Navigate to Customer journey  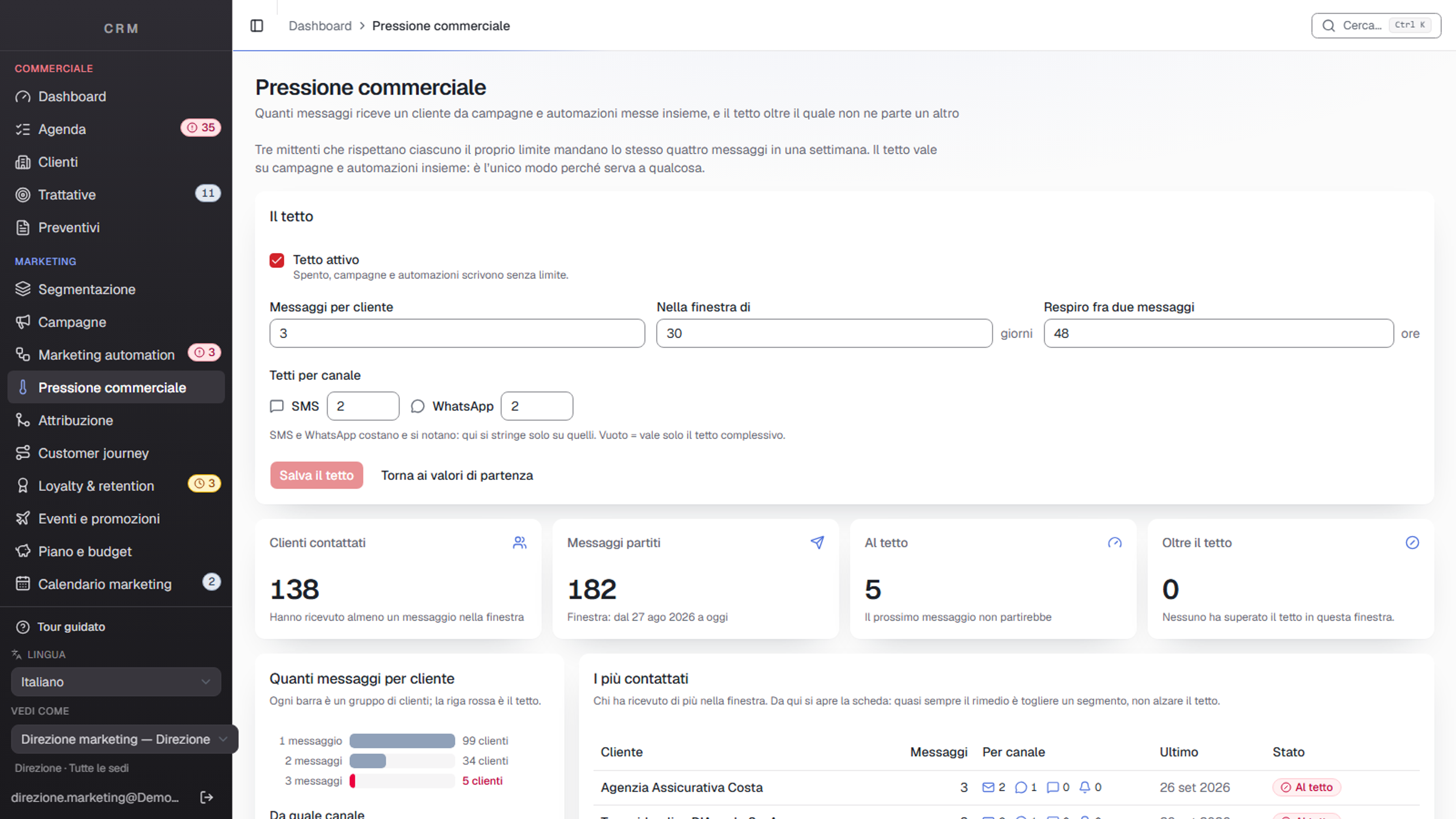[x=116, y=453]
